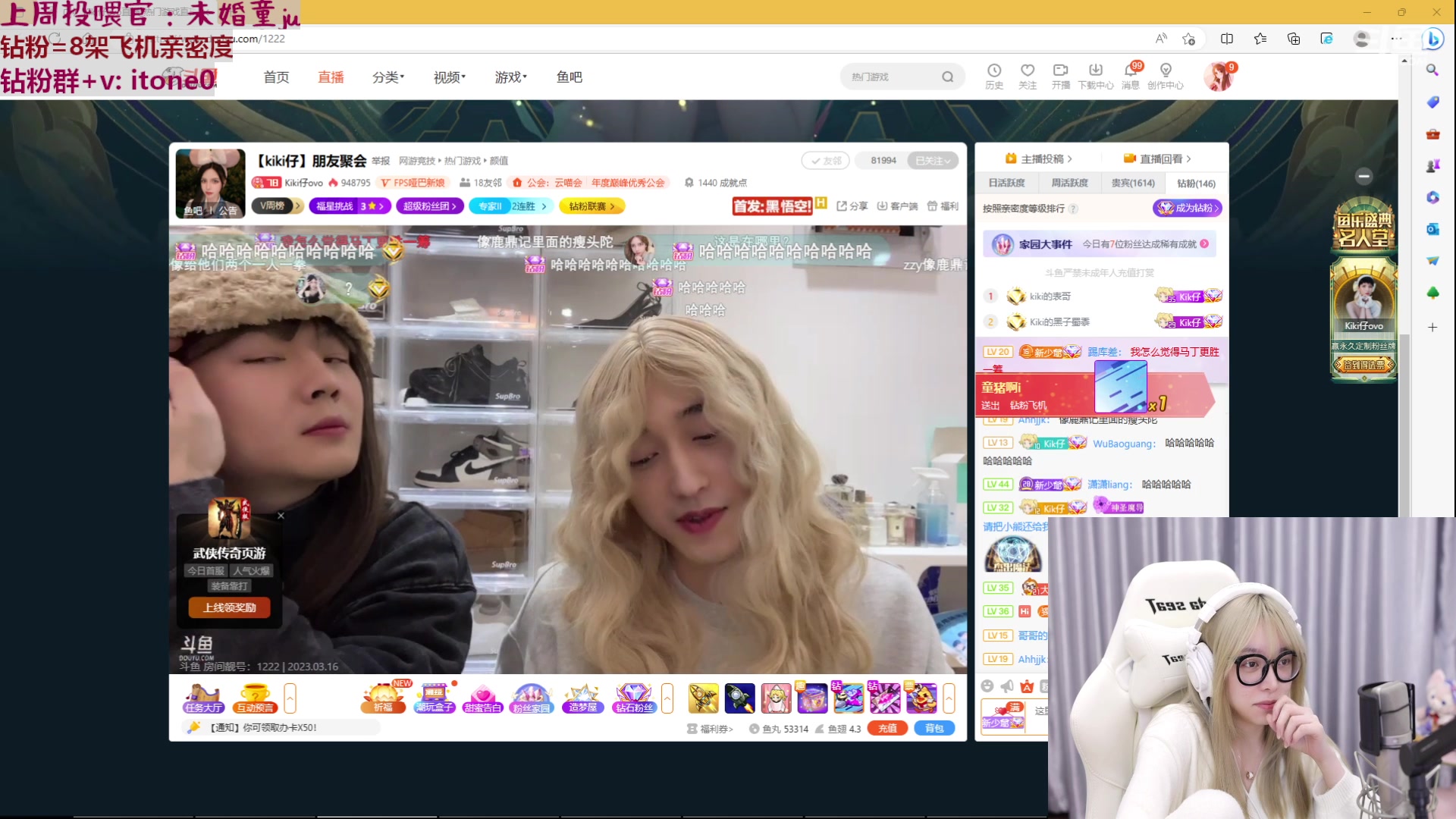Viewport: 1456px width, 819px height.
Task: Open 关注 heart follow icon
Action: point(1028,76)
